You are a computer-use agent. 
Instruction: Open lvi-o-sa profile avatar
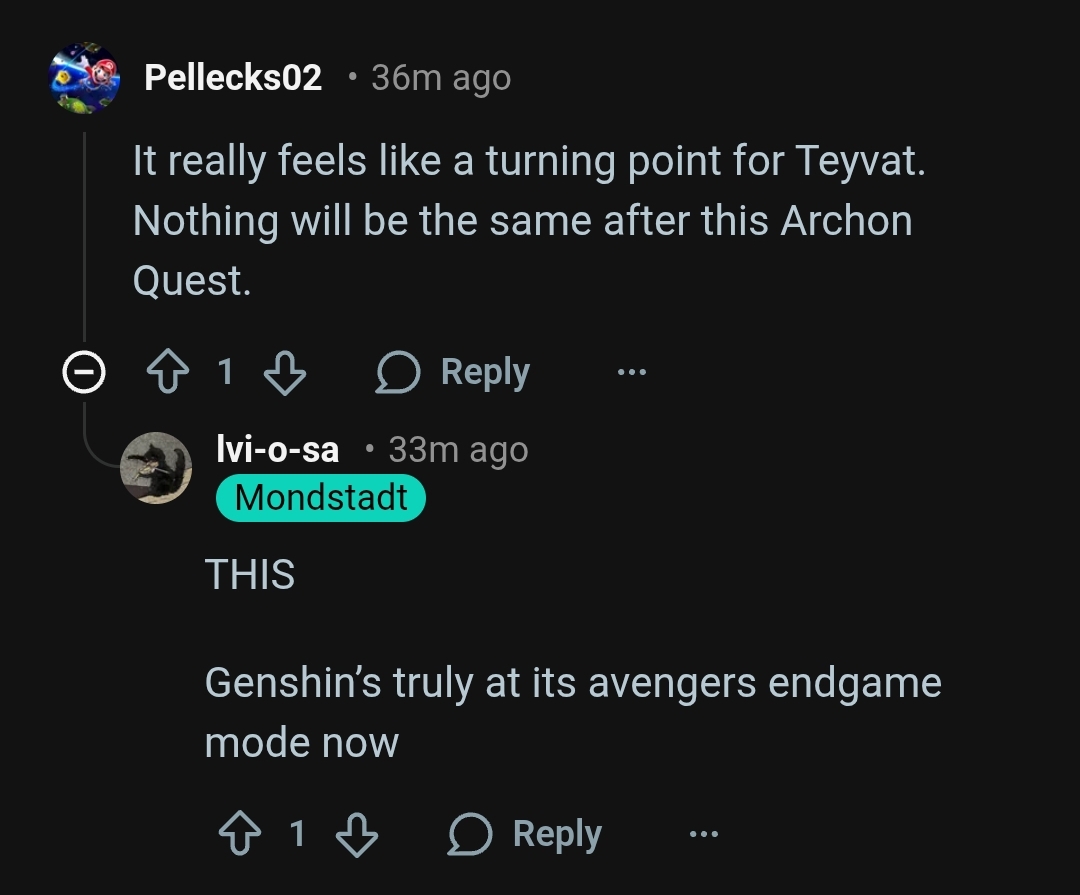pos(156,468)
